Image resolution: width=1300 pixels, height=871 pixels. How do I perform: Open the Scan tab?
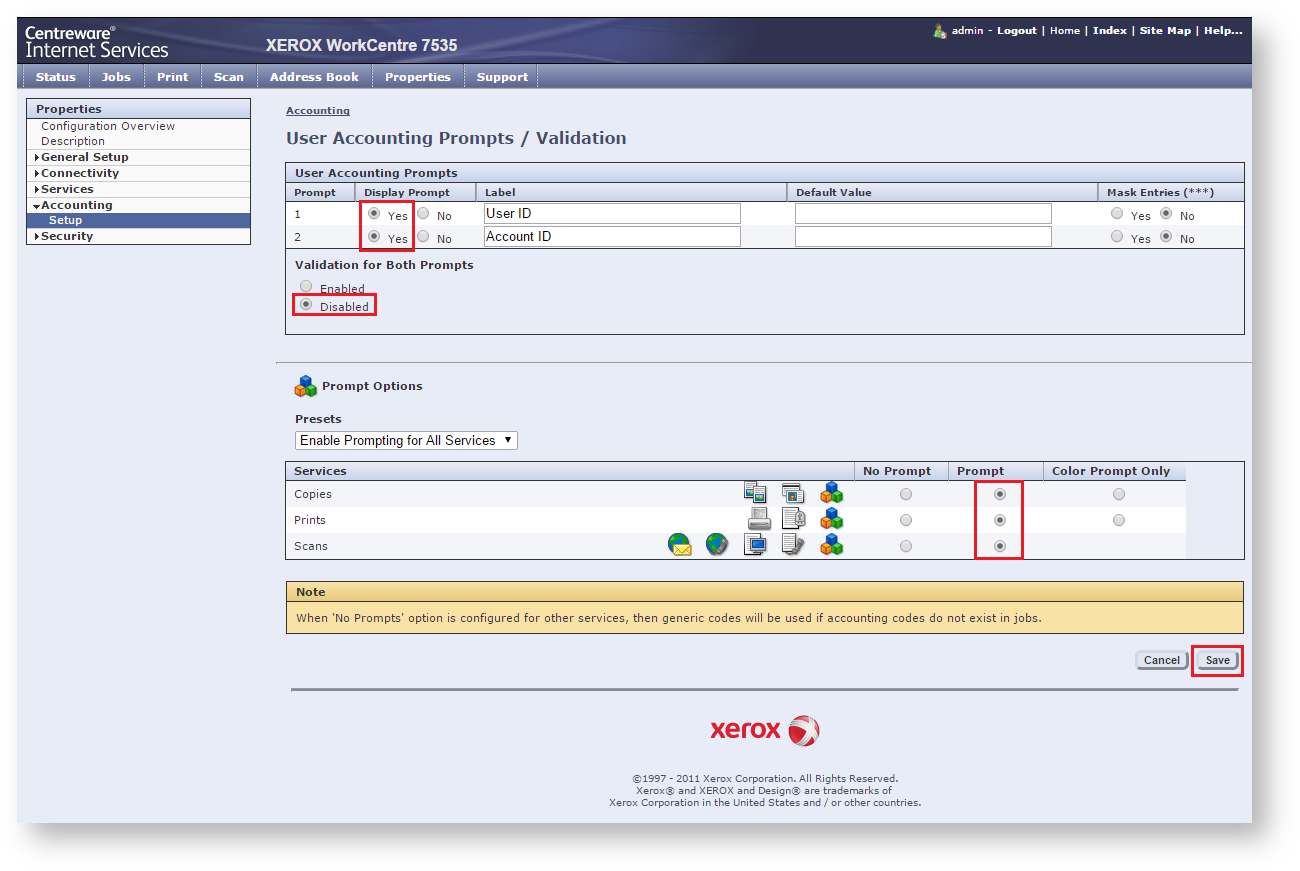[229, 77]
